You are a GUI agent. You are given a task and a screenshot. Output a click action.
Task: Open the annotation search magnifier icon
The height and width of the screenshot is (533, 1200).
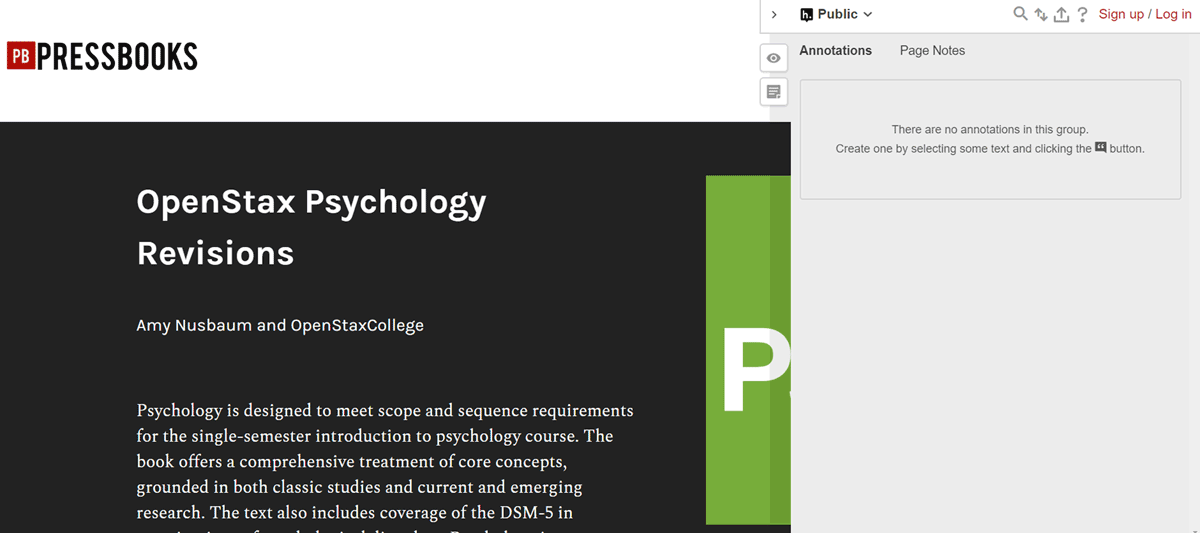[1020, 14]
